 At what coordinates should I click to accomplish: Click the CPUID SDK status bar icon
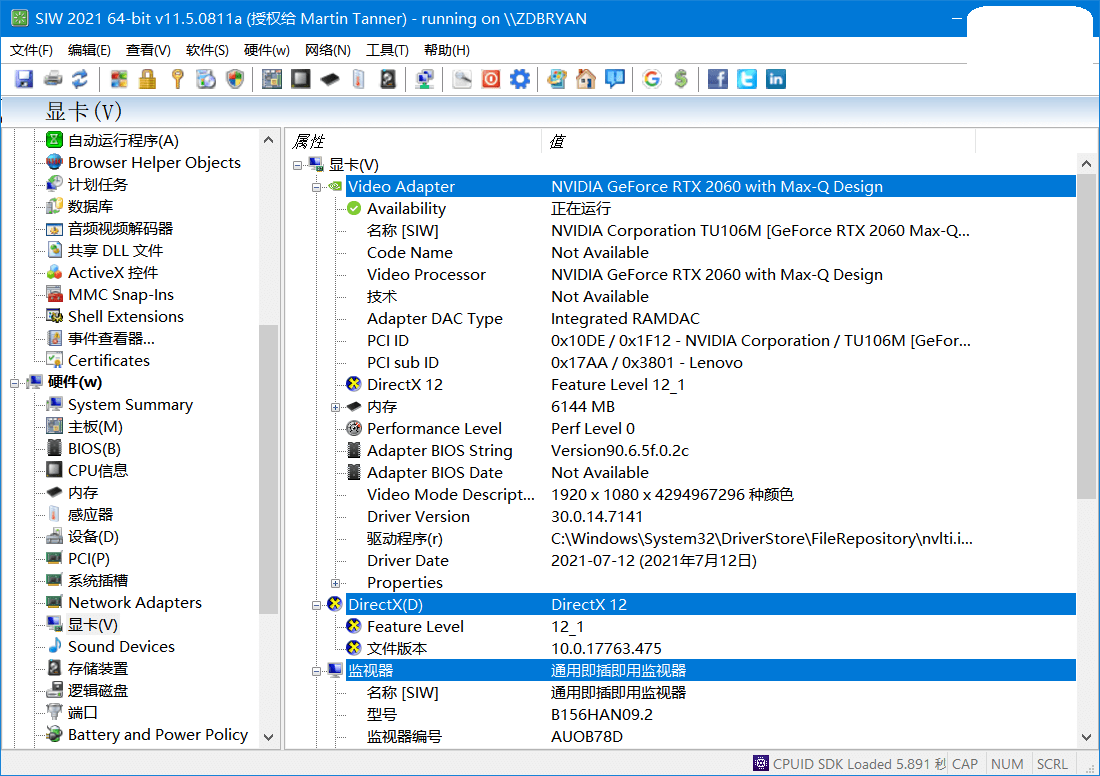pyautogui.click(x=760, y=763)
